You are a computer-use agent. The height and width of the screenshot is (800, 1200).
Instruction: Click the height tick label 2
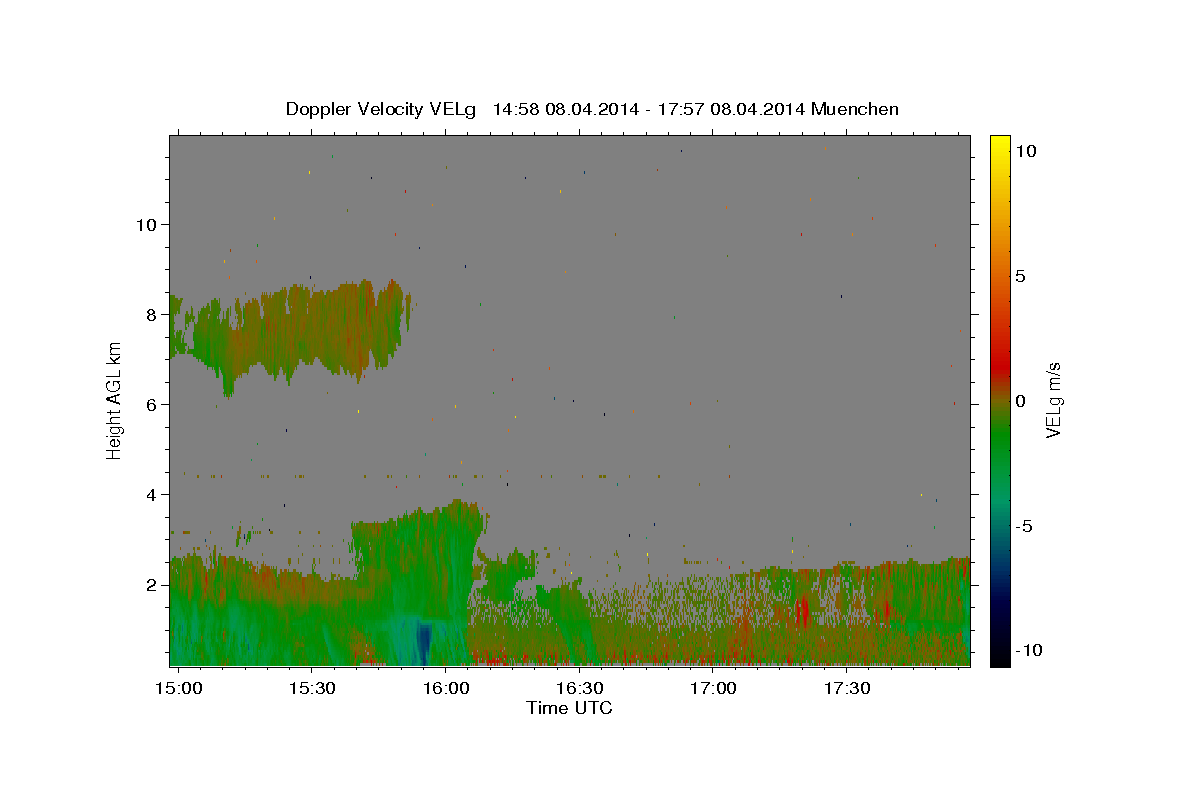pos(150,585)
